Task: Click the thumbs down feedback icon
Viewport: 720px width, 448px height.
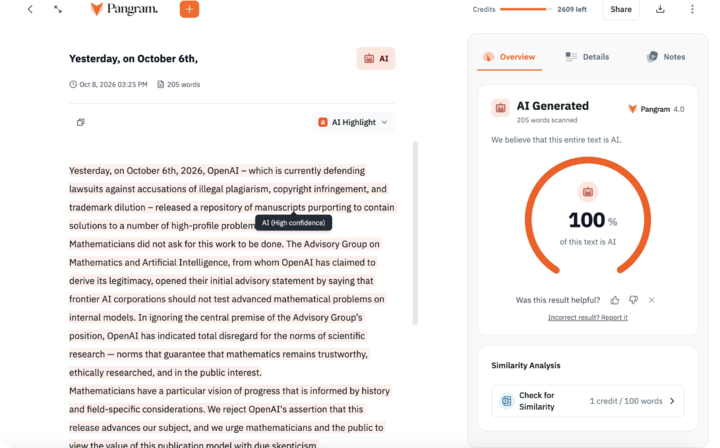Action: tap(633, 300)
